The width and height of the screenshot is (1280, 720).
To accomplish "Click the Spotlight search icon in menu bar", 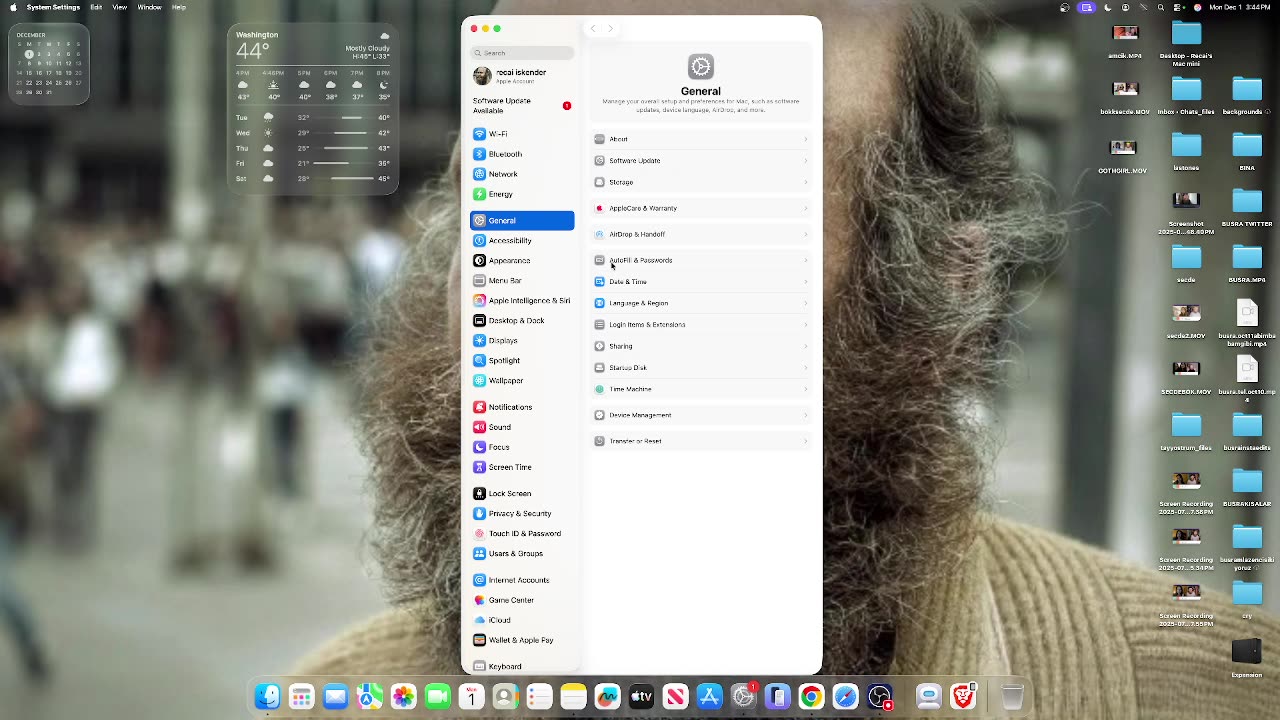I will point(1161,7).
